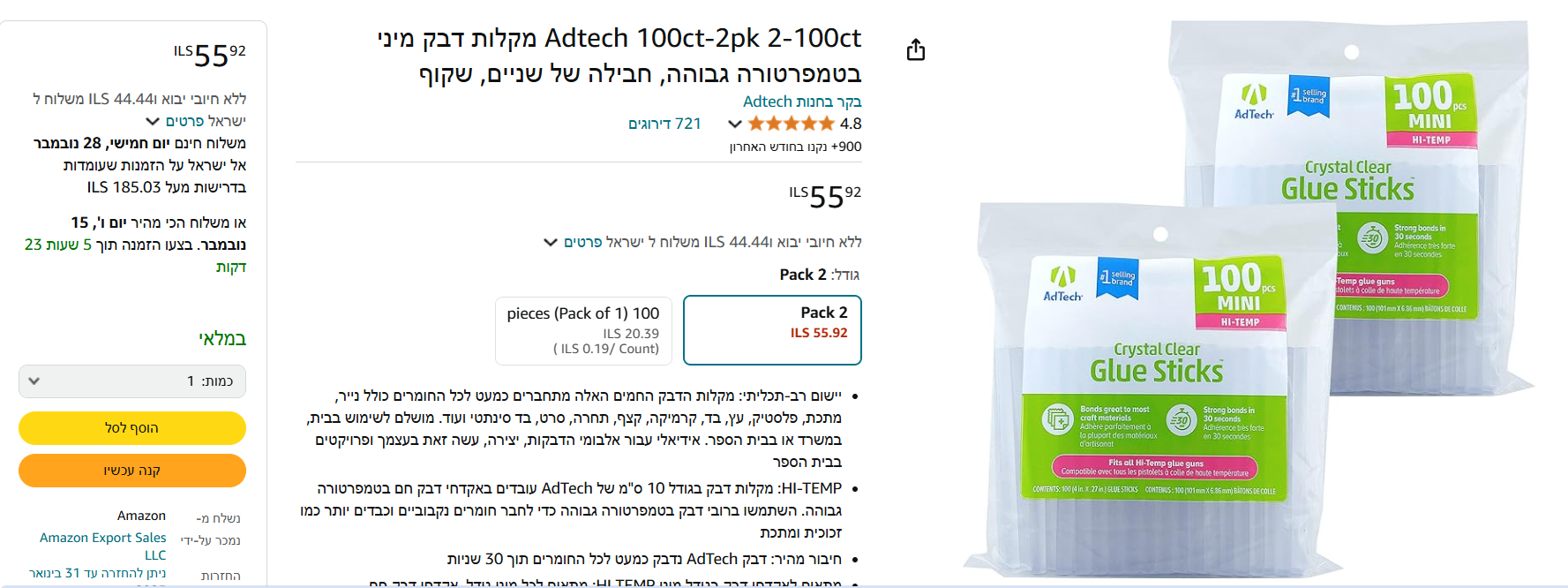Select the 100 pieces Pack of 1 option
The height and width of the screenshot is (588, 1568).
point(583,330)
